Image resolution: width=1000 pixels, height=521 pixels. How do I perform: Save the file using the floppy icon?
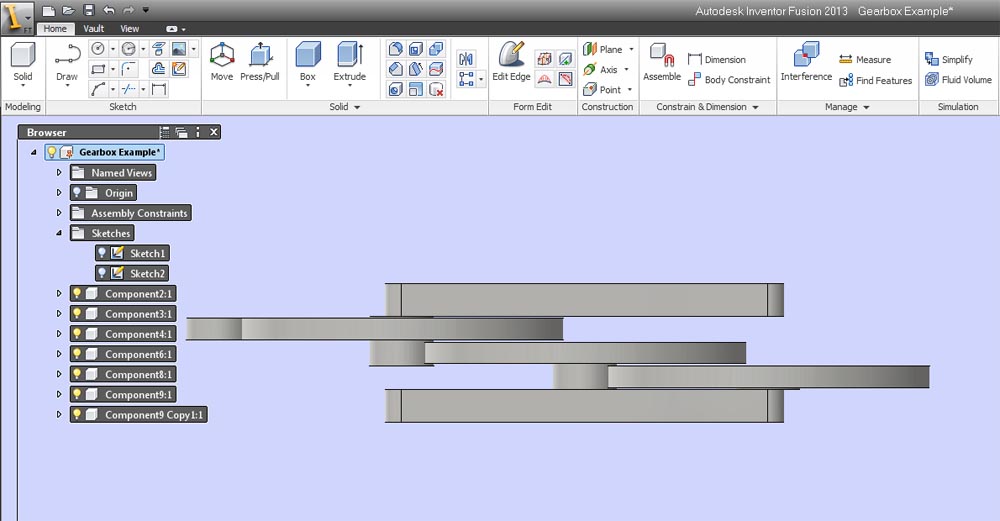coord(89,10)
